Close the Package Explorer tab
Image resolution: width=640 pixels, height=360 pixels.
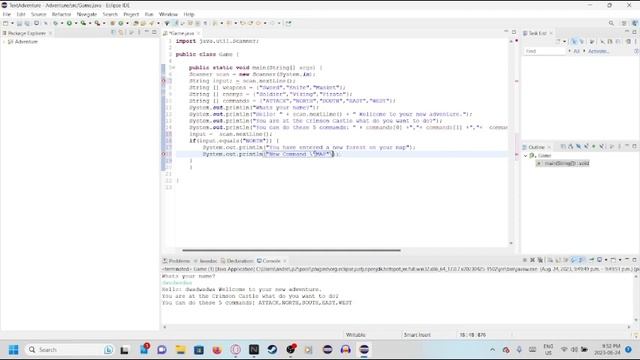pos(50,33)
